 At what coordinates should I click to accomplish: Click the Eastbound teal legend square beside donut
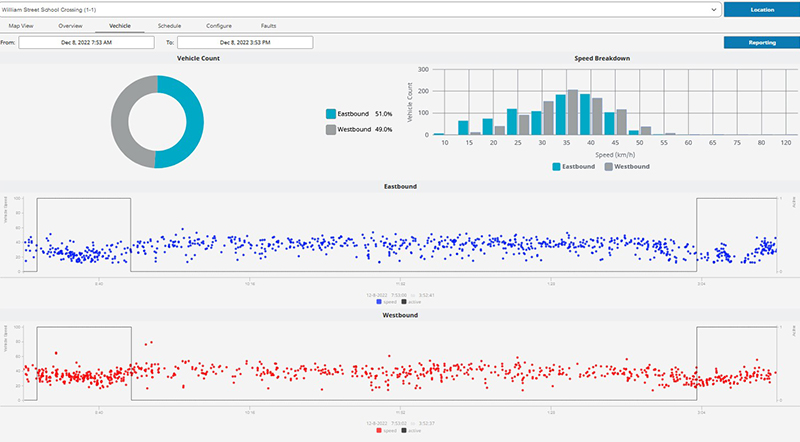coord(332,115)
